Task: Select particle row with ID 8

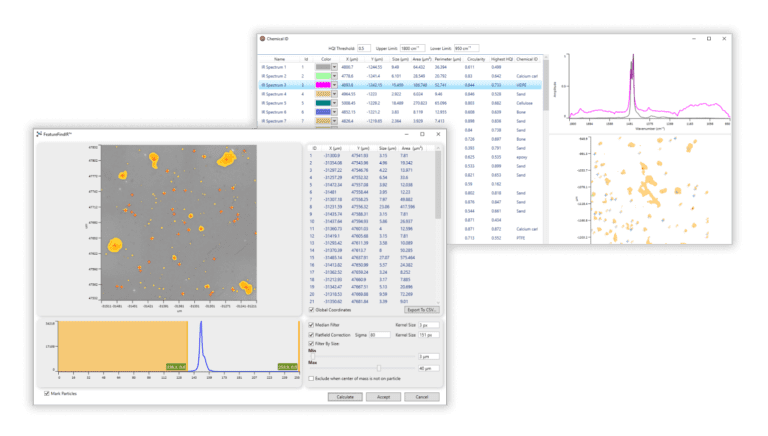Action: coord(371,207)
